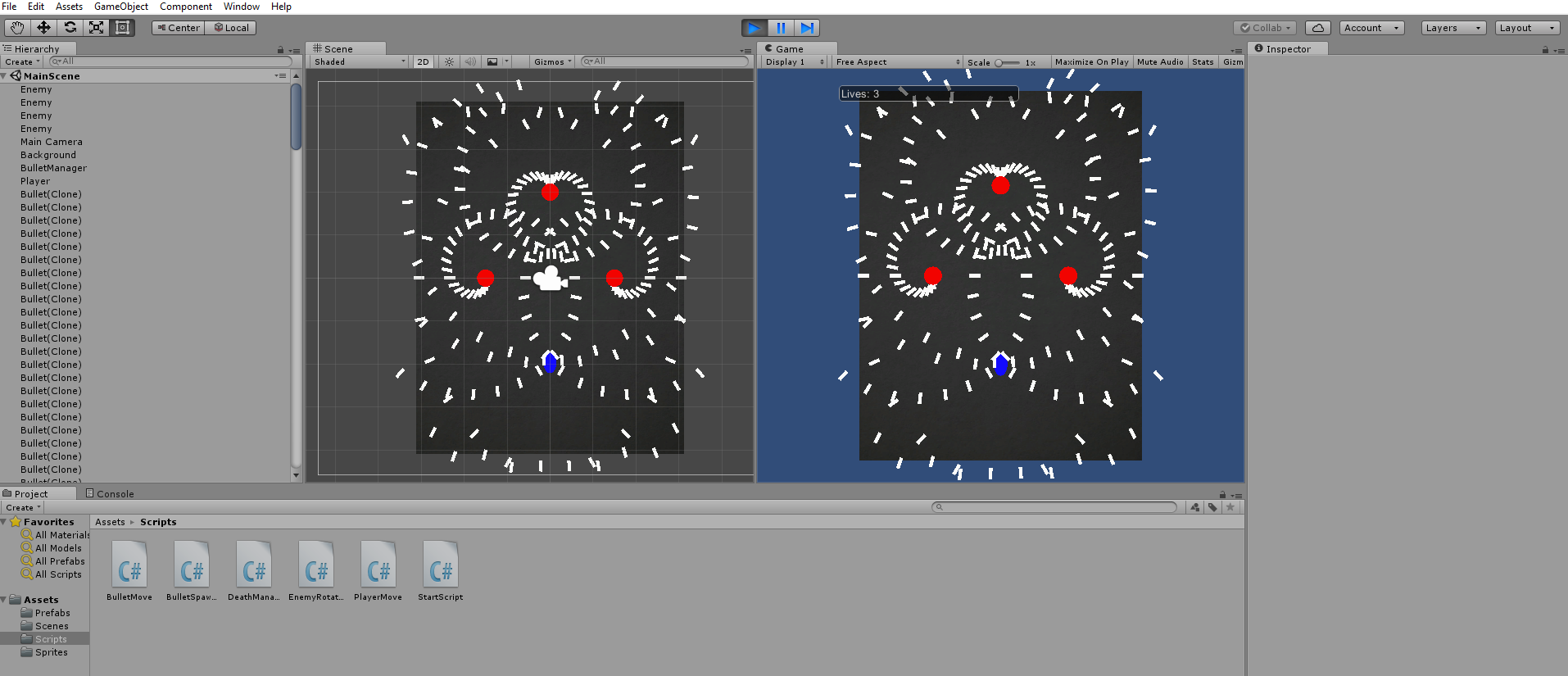Stop play mode with Play button
The image size is (1568, 676).
(x=754, y=28)
